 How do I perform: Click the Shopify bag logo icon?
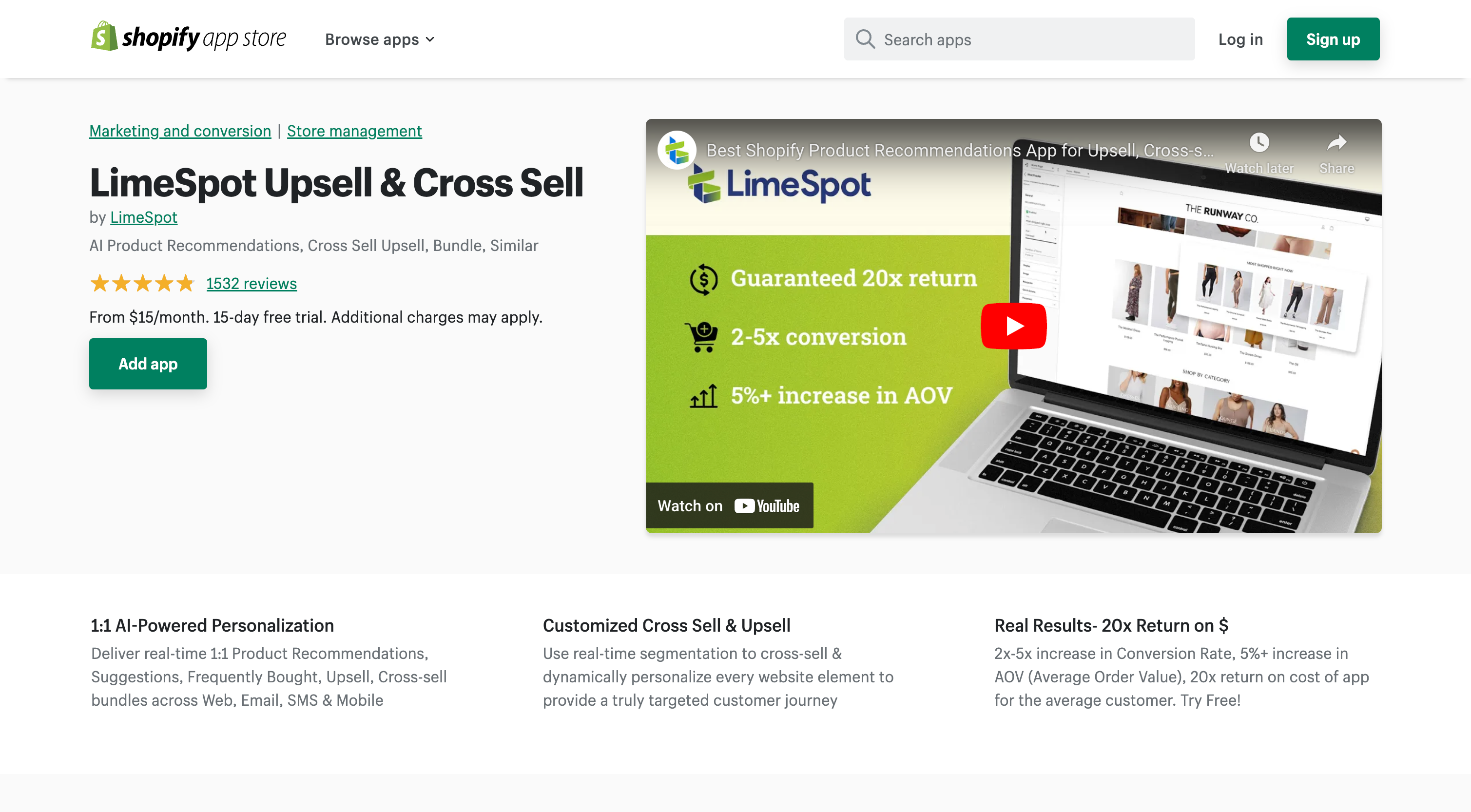[102, 38]
